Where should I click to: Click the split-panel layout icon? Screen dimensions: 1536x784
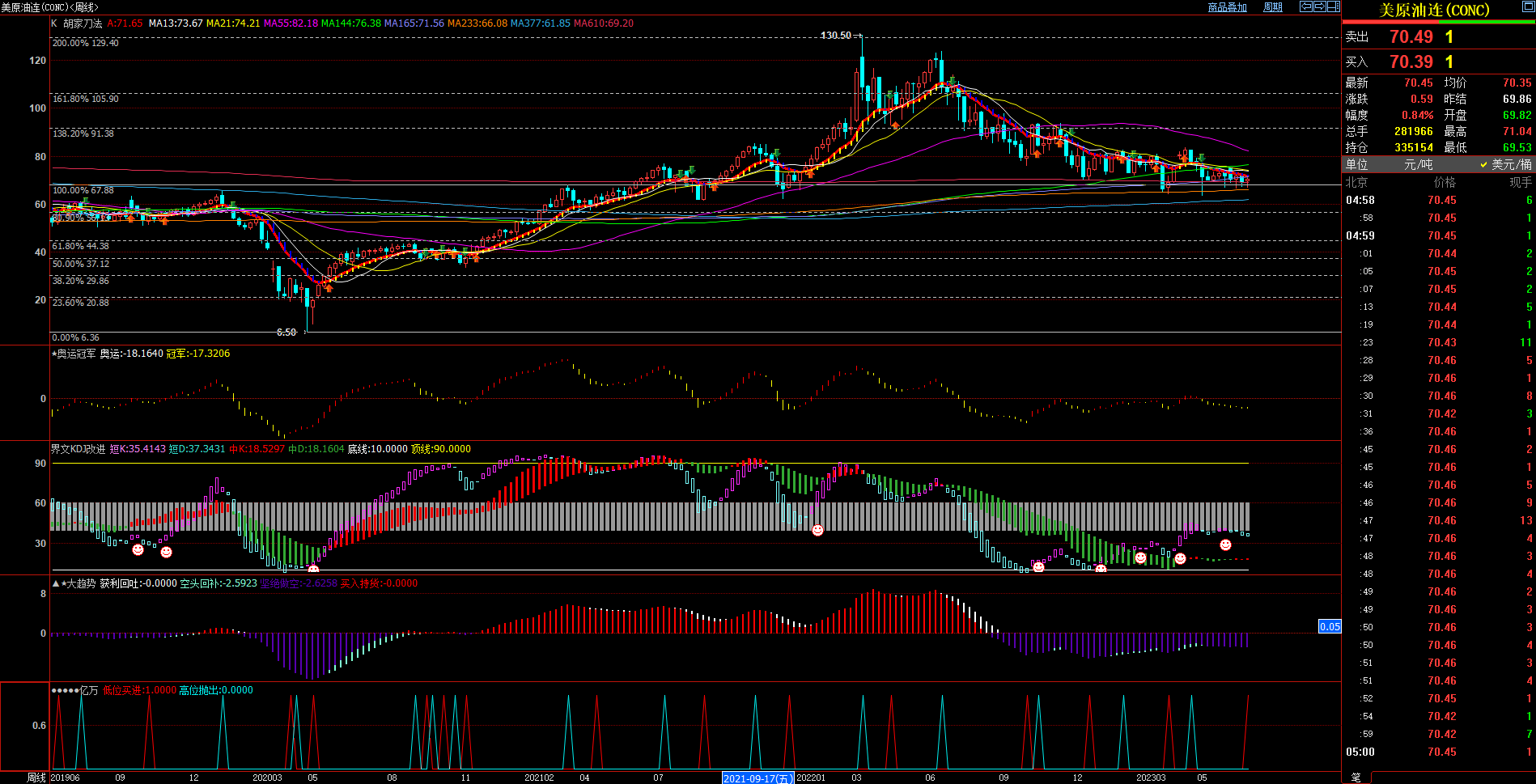click(1334, 6)
